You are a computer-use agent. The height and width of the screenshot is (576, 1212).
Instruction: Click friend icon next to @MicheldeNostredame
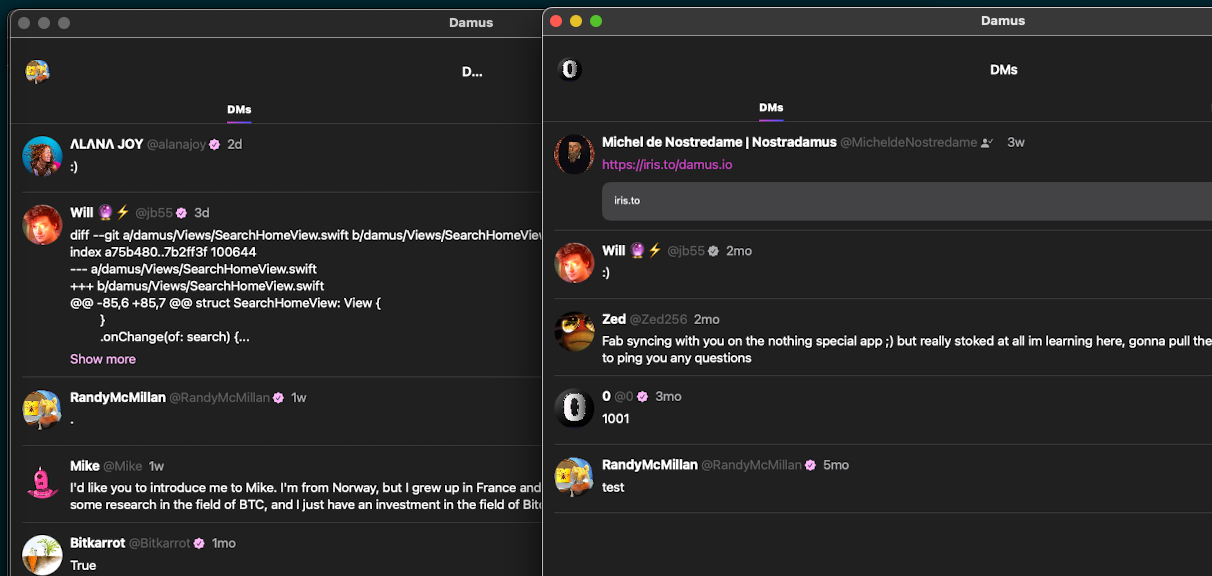coord(987,143)
